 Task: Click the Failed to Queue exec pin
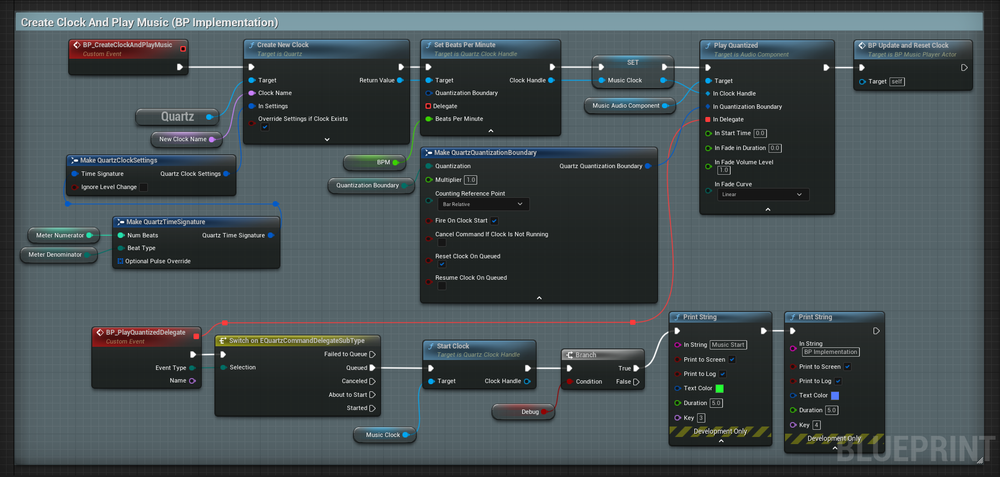372,355
